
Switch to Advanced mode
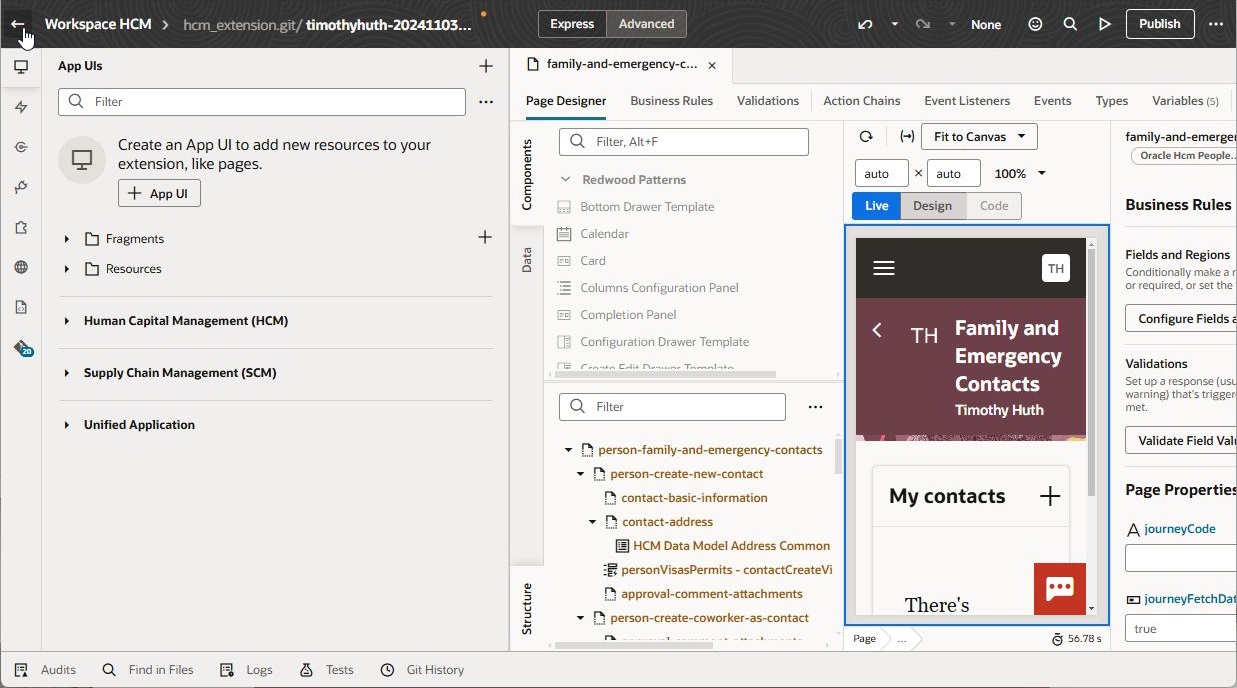(646, 24)
